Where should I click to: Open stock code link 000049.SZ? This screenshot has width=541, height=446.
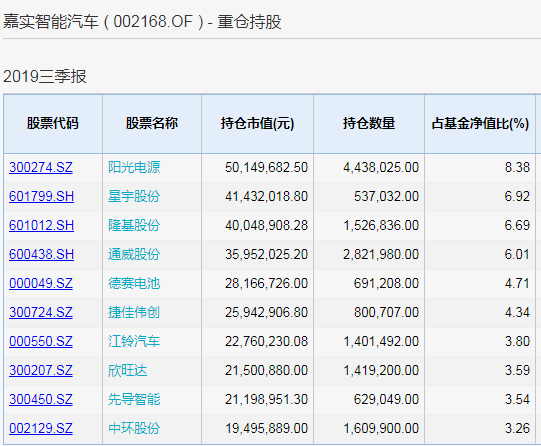[x=41, y=284]
